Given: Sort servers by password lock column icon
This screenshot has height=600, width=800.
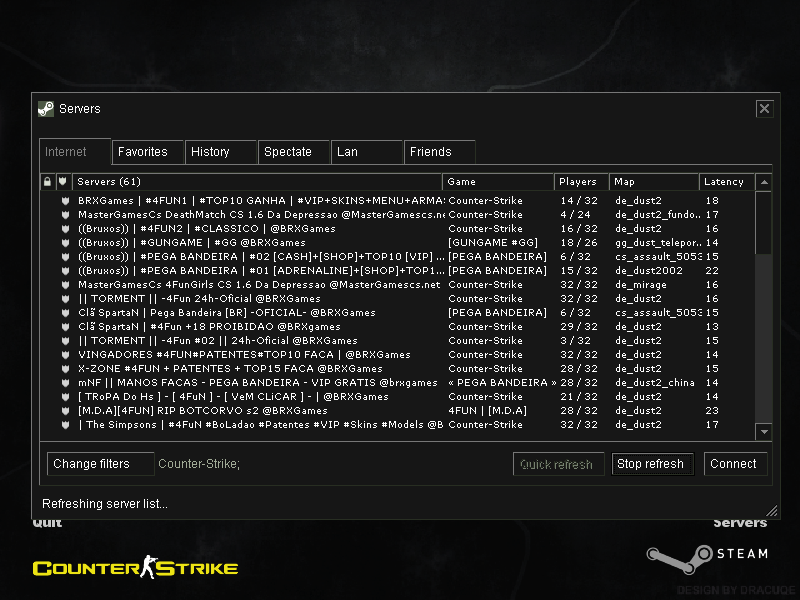Looking at the screenshot, I should [x=47, y=182].
